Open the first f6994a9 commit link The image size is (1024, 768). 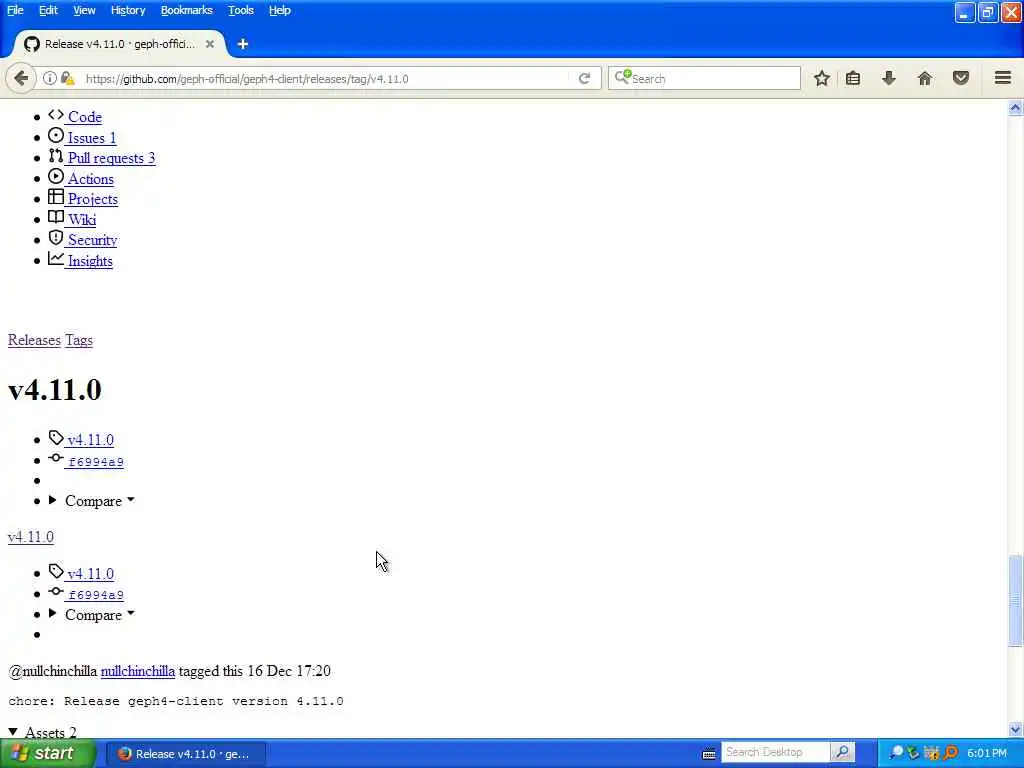tap(95, 462)
